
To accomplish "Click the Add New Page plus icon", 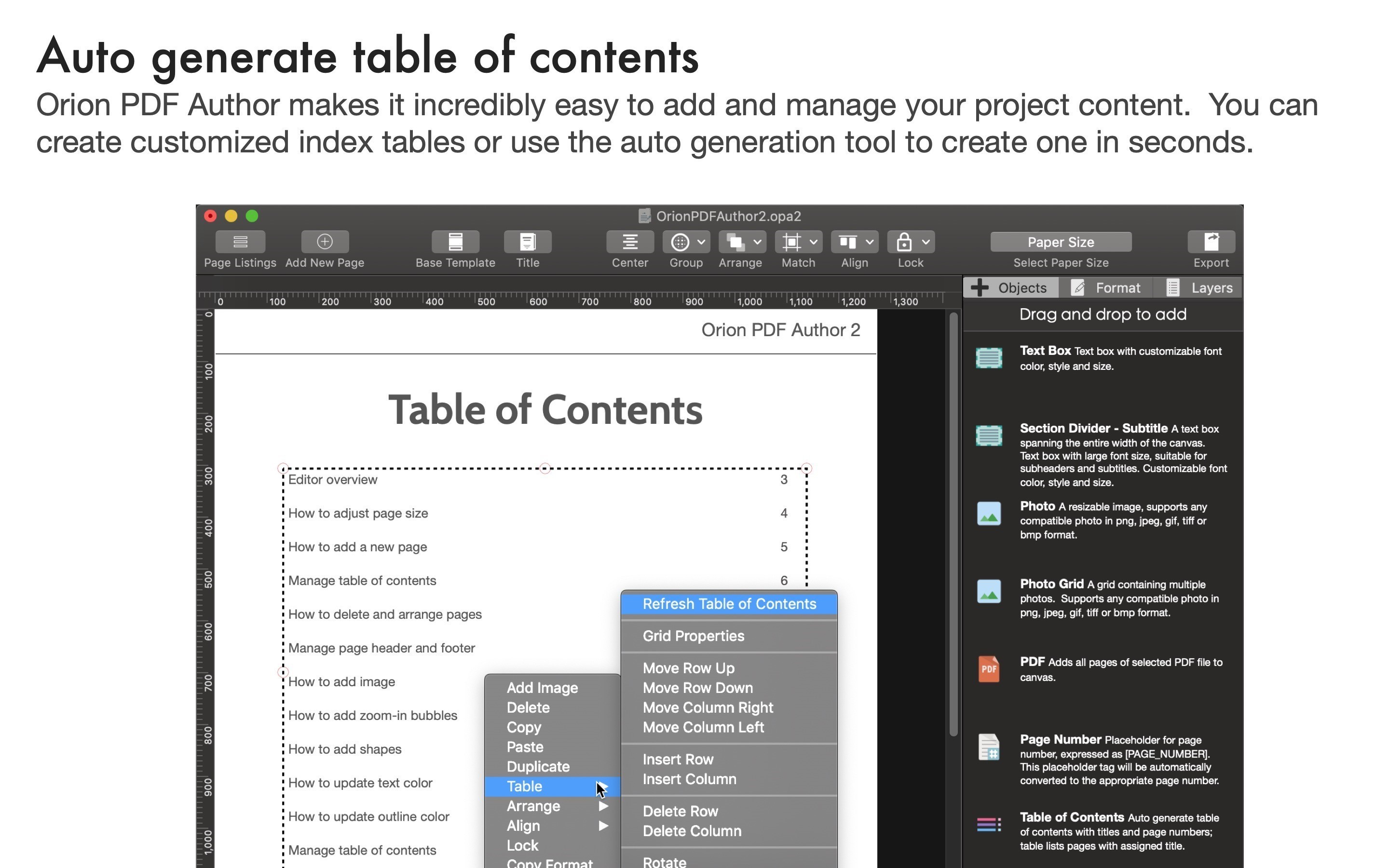I will click(324, 242).
